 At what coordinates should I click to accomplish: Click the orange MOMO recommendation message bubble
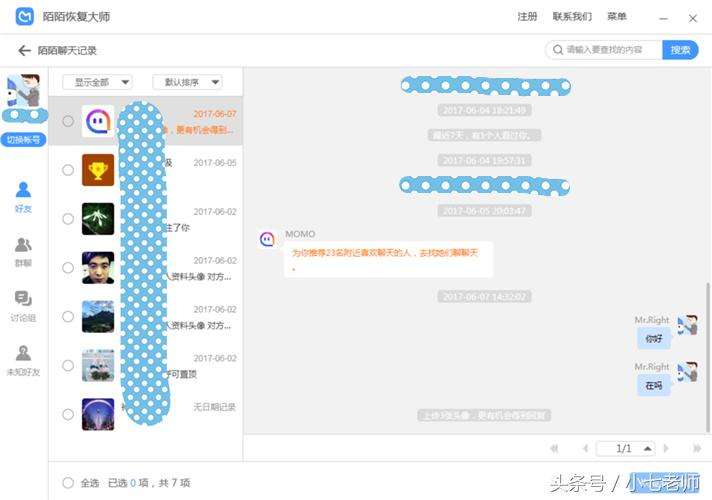coord(388,259)
